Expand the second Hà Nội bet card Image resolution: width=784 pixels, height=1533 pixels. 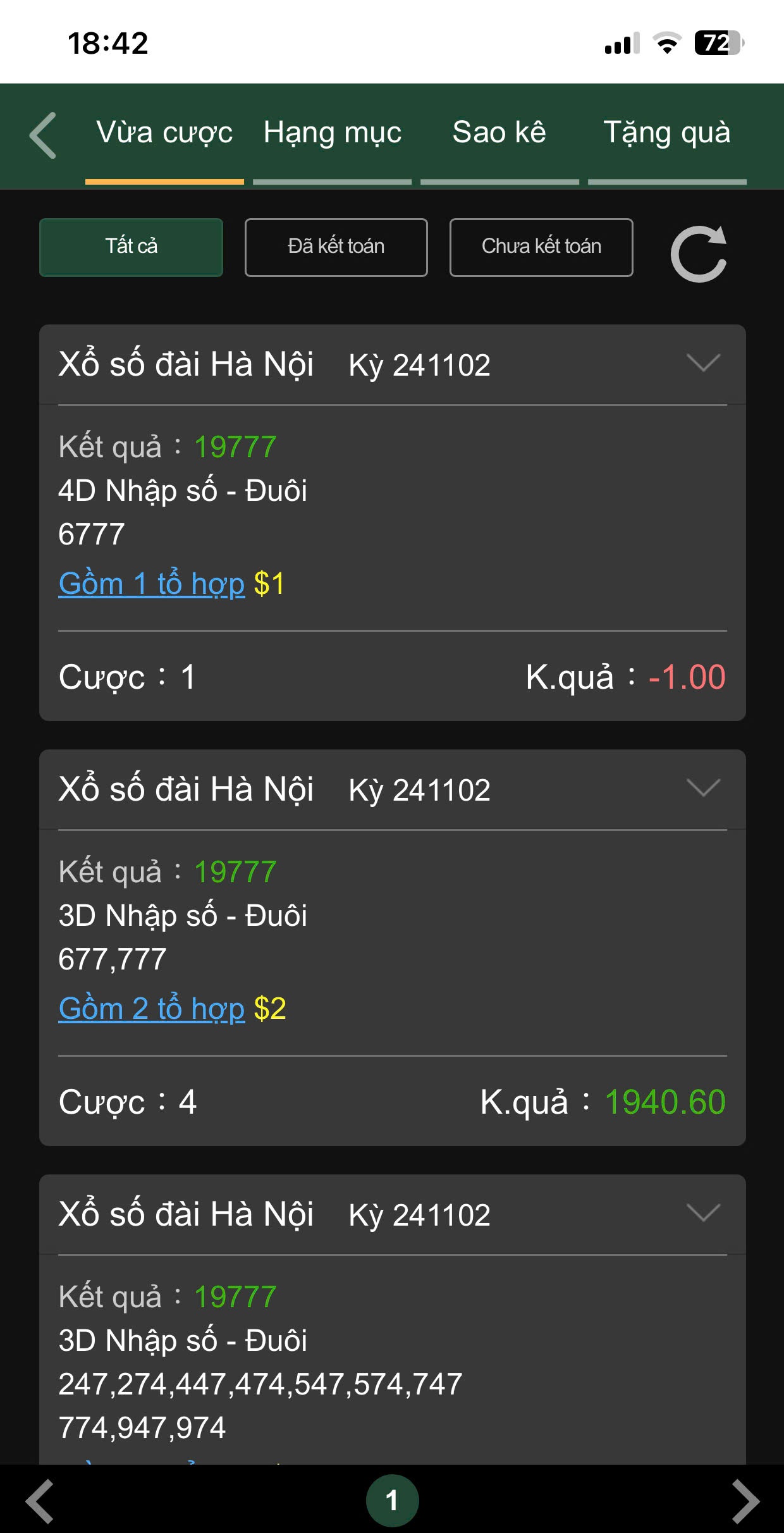(x=703, y=789)
